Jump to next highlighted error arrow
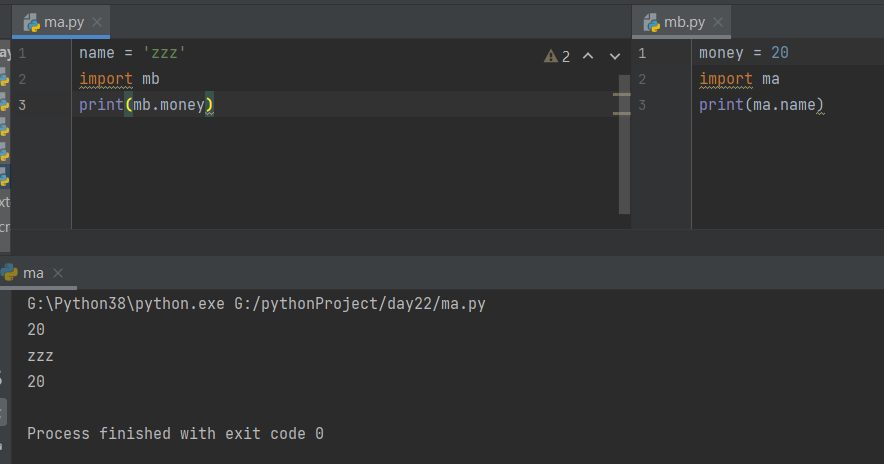This screenshot has height=464, width=884. click(x=614, y=56)
